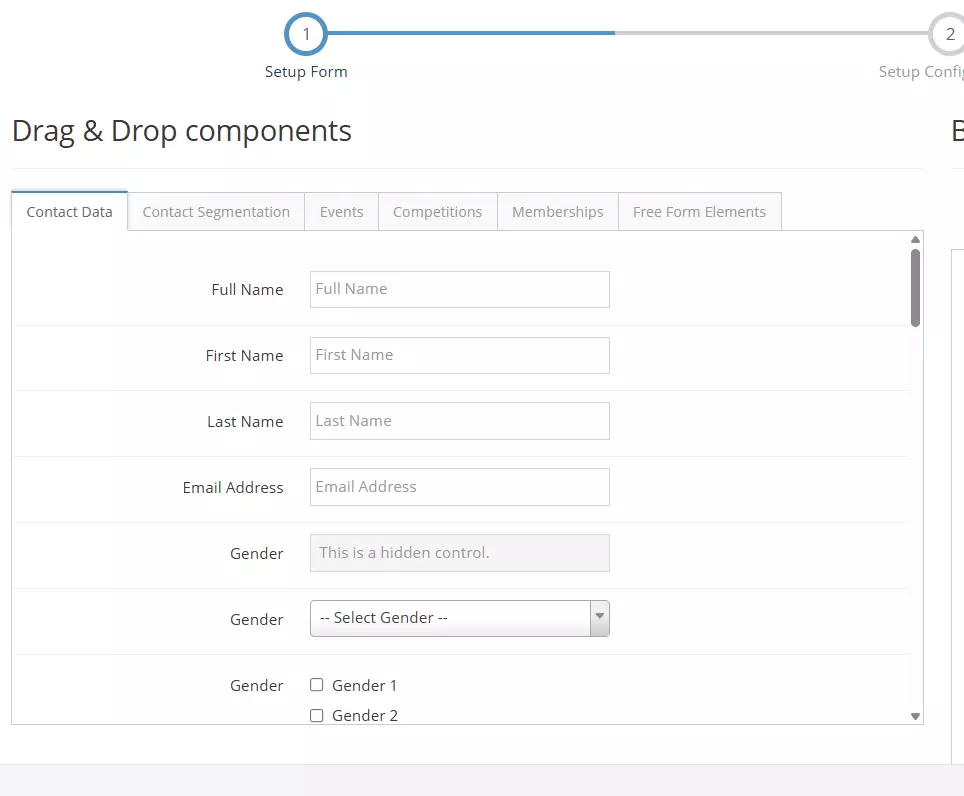This screenshot has width=964, height=796.
Task: Click the Select Gender dropdown arrow
Action: [599, 618]
